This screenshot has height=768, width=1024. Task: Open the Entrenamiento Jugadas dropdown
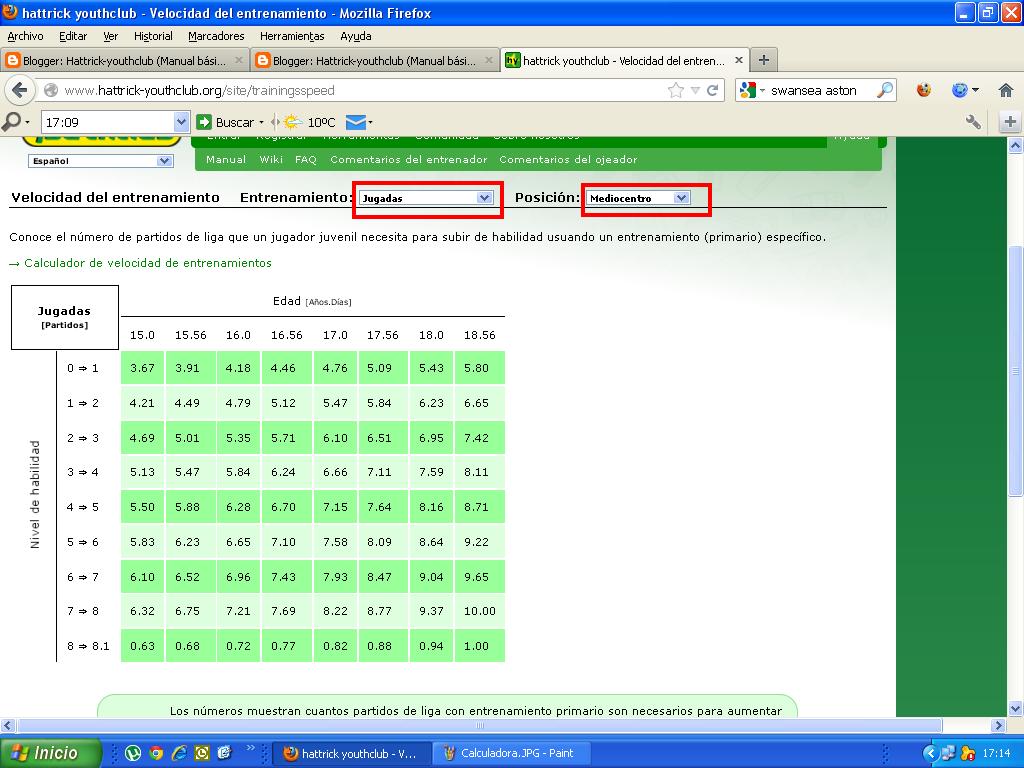pyautogui.click(x=427, y=198)
